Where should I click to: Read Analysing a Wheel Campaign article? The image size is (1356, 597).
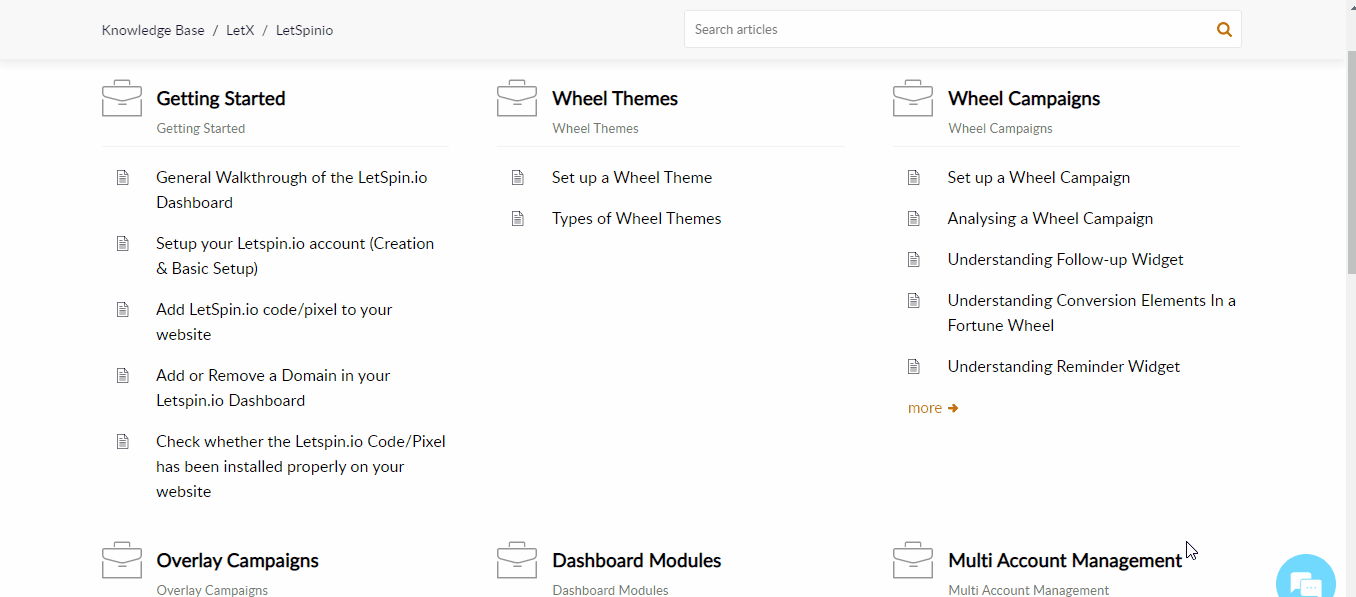pyautogui.click(x=1050, y=219)
